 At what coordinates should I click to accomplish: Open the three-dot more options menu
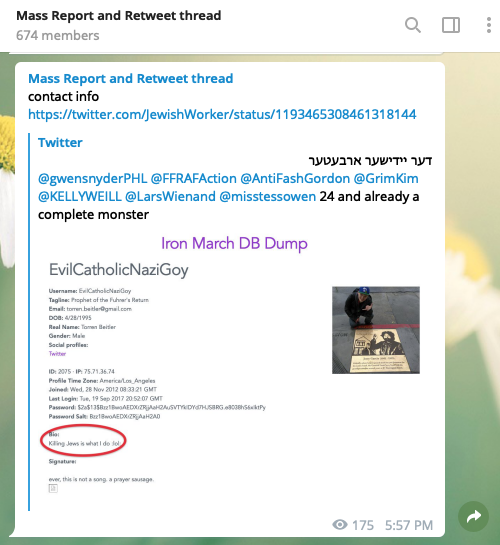click(489, 25)
